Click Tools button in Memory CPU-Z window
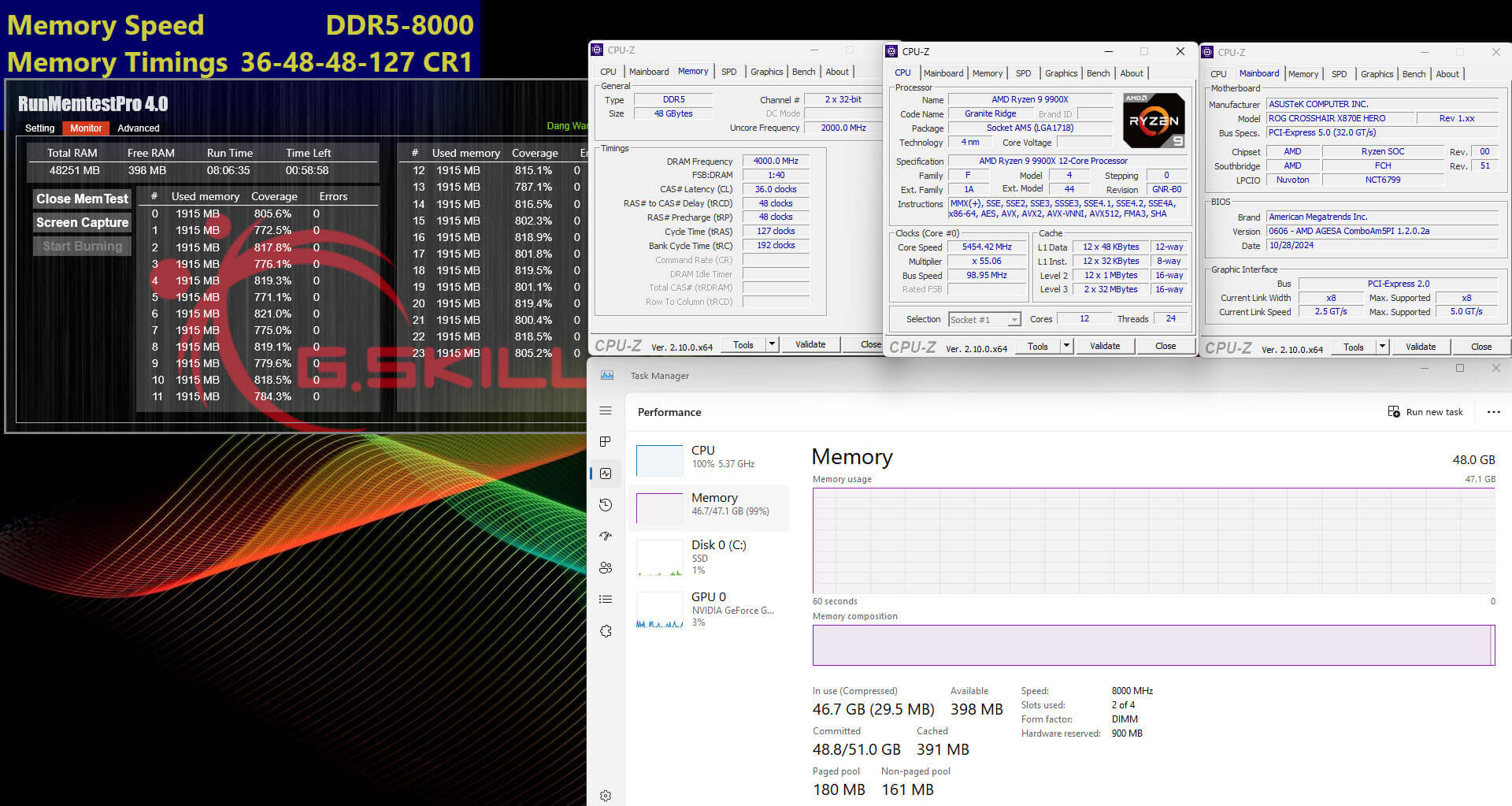The width and height of the screenshot is (1512, 806). coord(743,344)
